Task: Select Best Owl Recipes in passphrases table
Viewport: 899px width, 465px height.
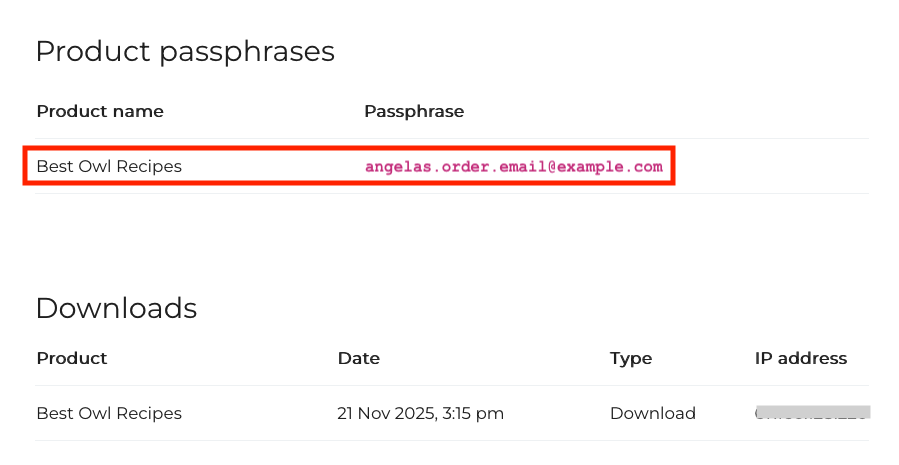Action: click(x=109, y=166)
